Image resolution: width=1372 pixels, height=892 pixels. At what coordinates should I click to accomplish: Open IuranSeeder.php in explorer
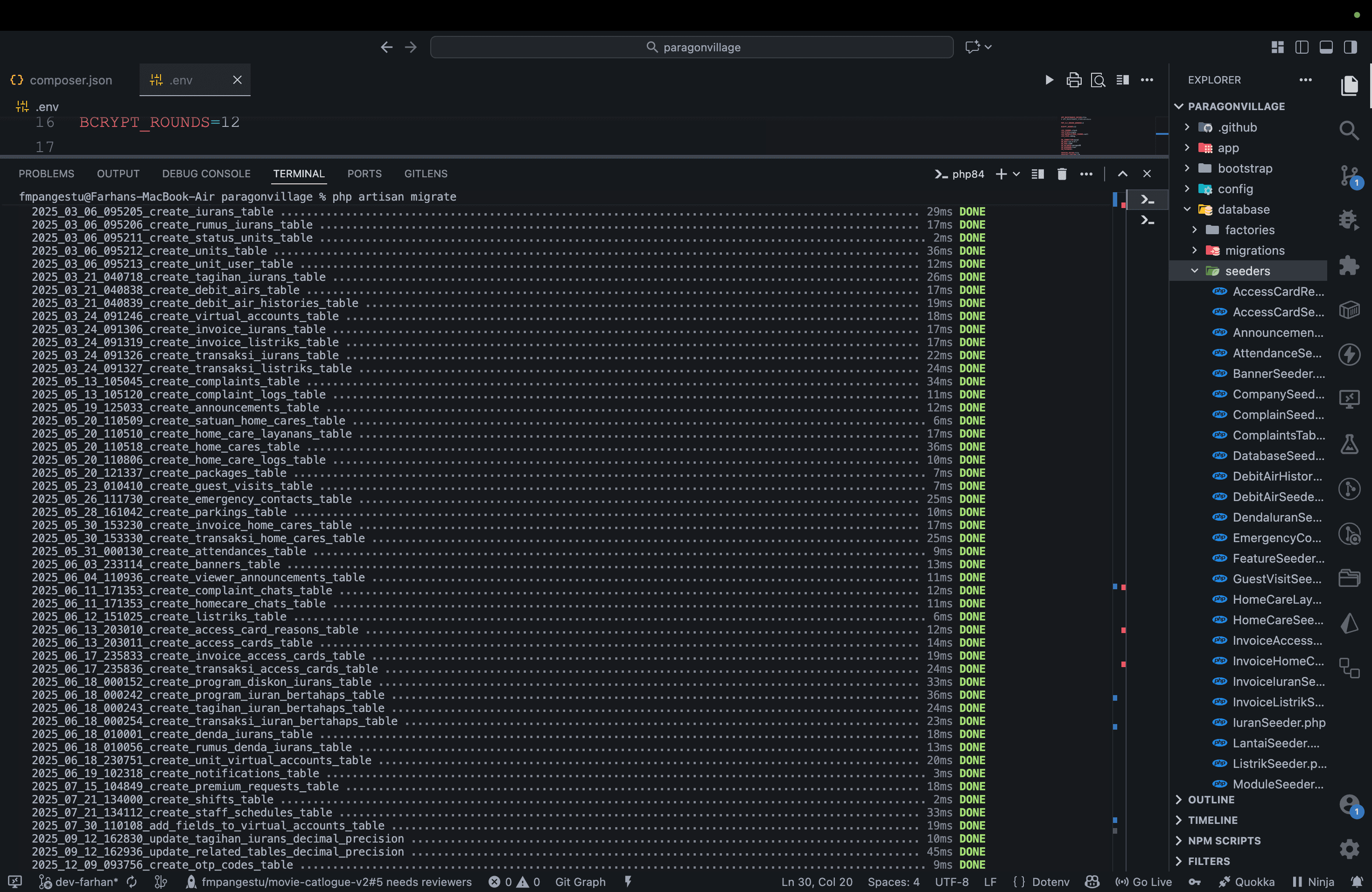pos(1279,723)
